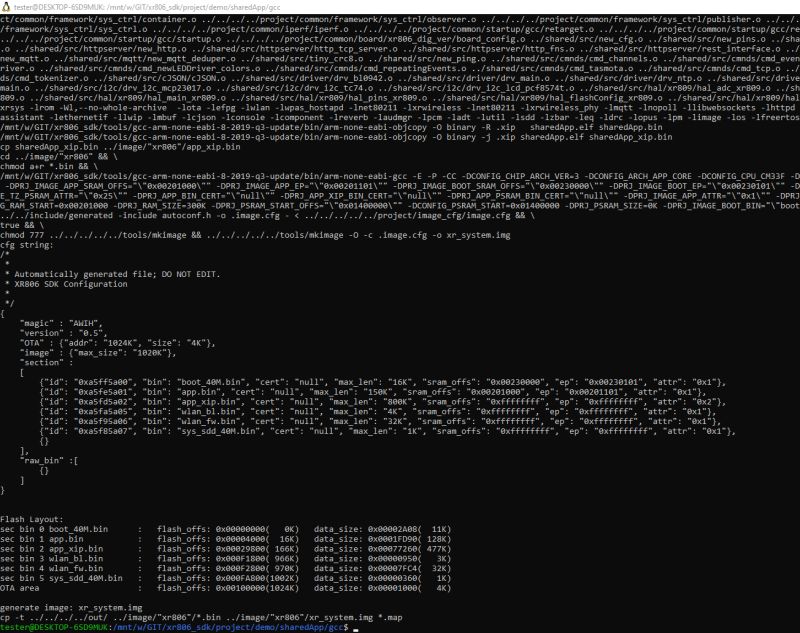Viewport: 800px width, 633px height.
Task: Click the '-include autoconf.h' command line
Action: click(267, 215)
